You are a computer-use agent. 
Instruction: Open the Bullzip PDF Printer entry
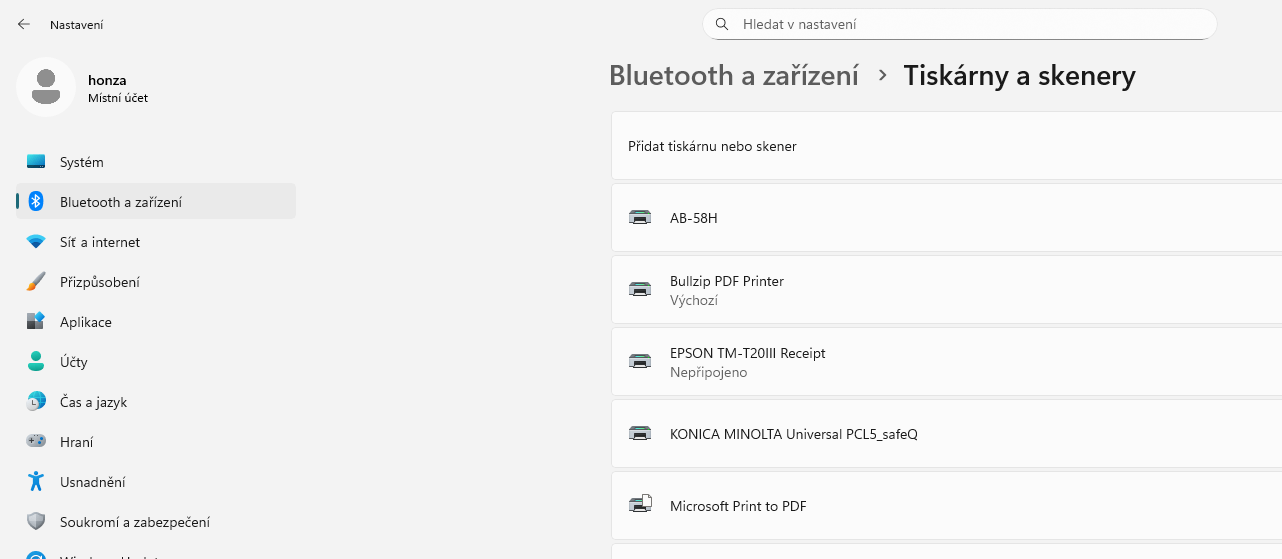point(727,290)
